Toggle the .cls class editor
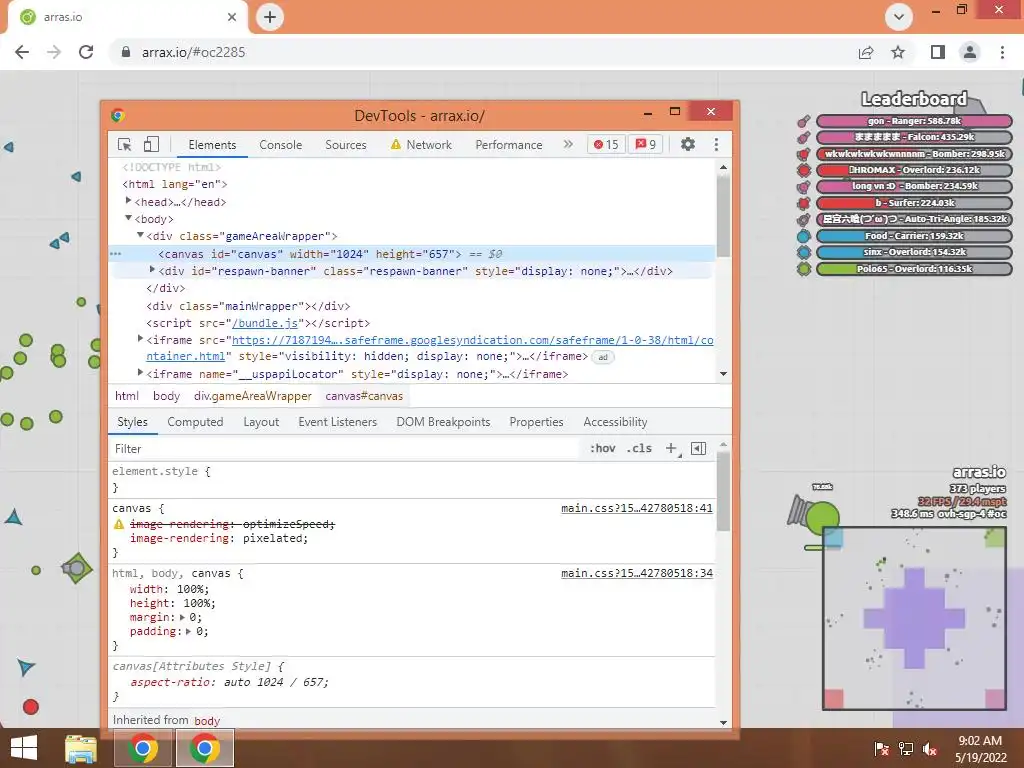 [639, 448]
